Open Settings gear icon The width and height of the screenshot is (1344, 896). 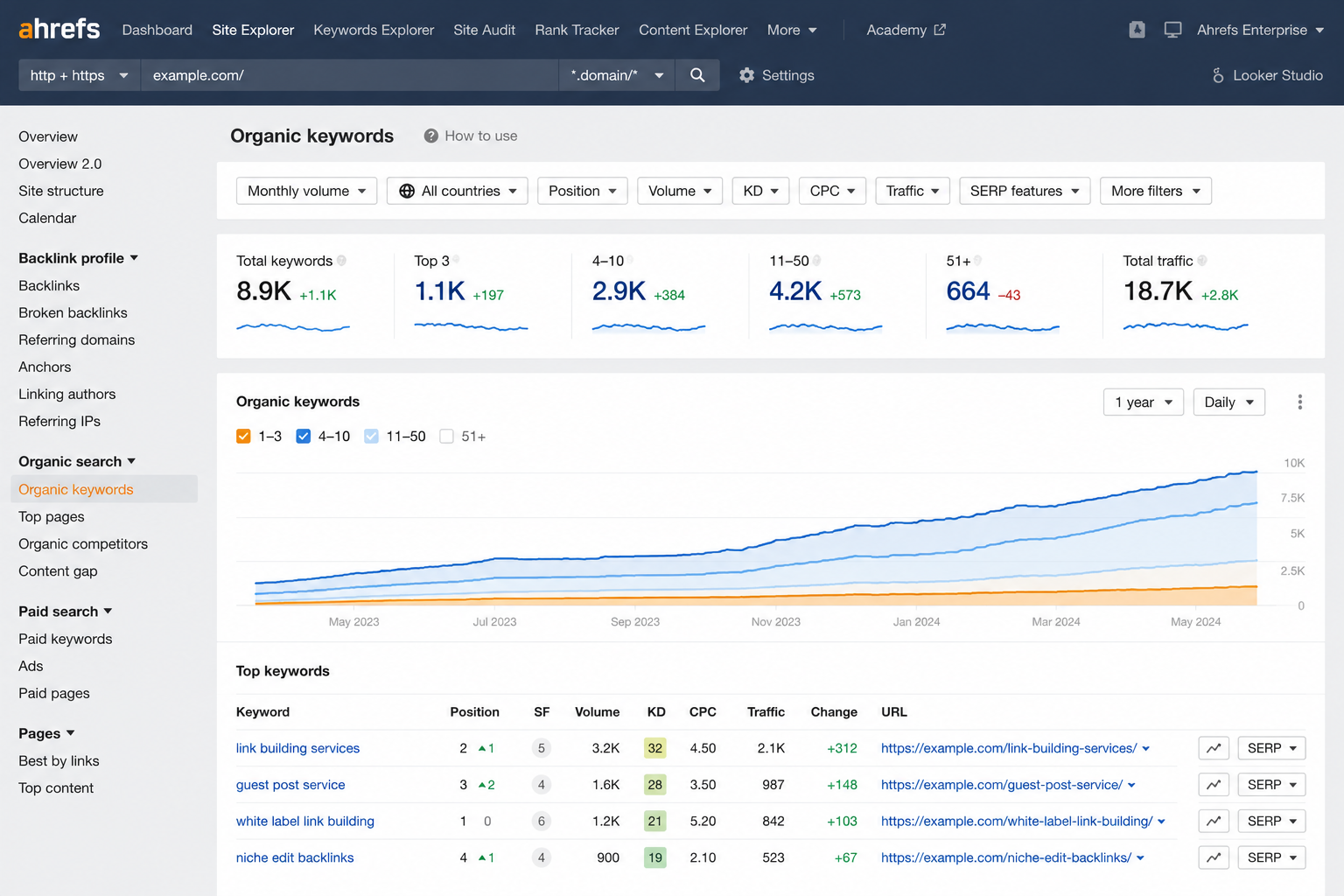pos(746,75)
